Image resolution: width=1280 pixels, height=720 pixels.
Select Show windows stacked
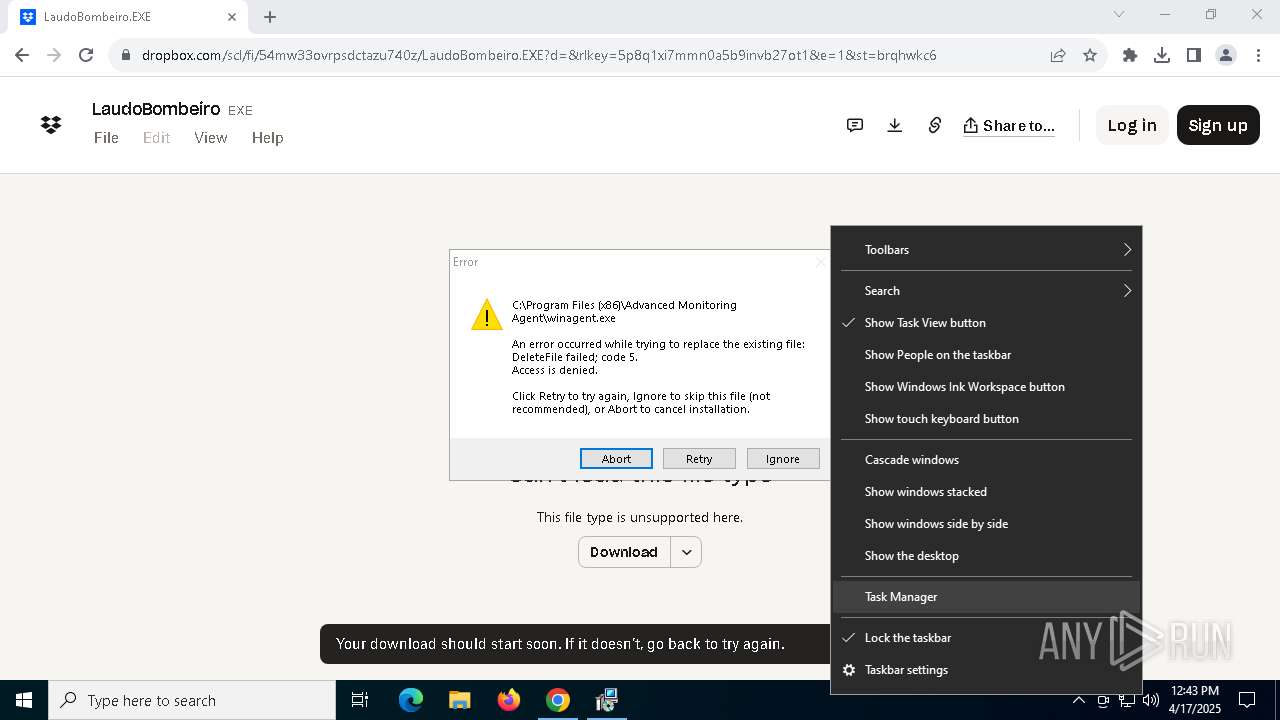click(x=986, y=491)
